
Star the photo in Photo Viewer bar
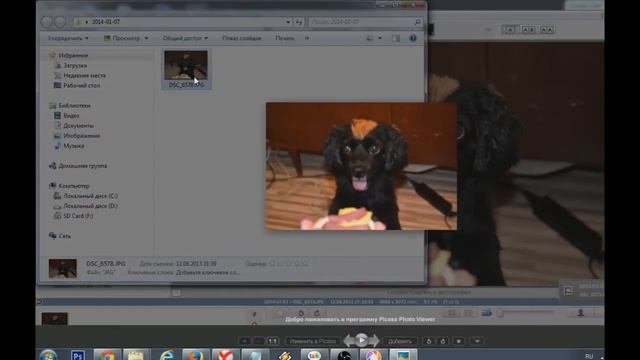click(459, 341)
